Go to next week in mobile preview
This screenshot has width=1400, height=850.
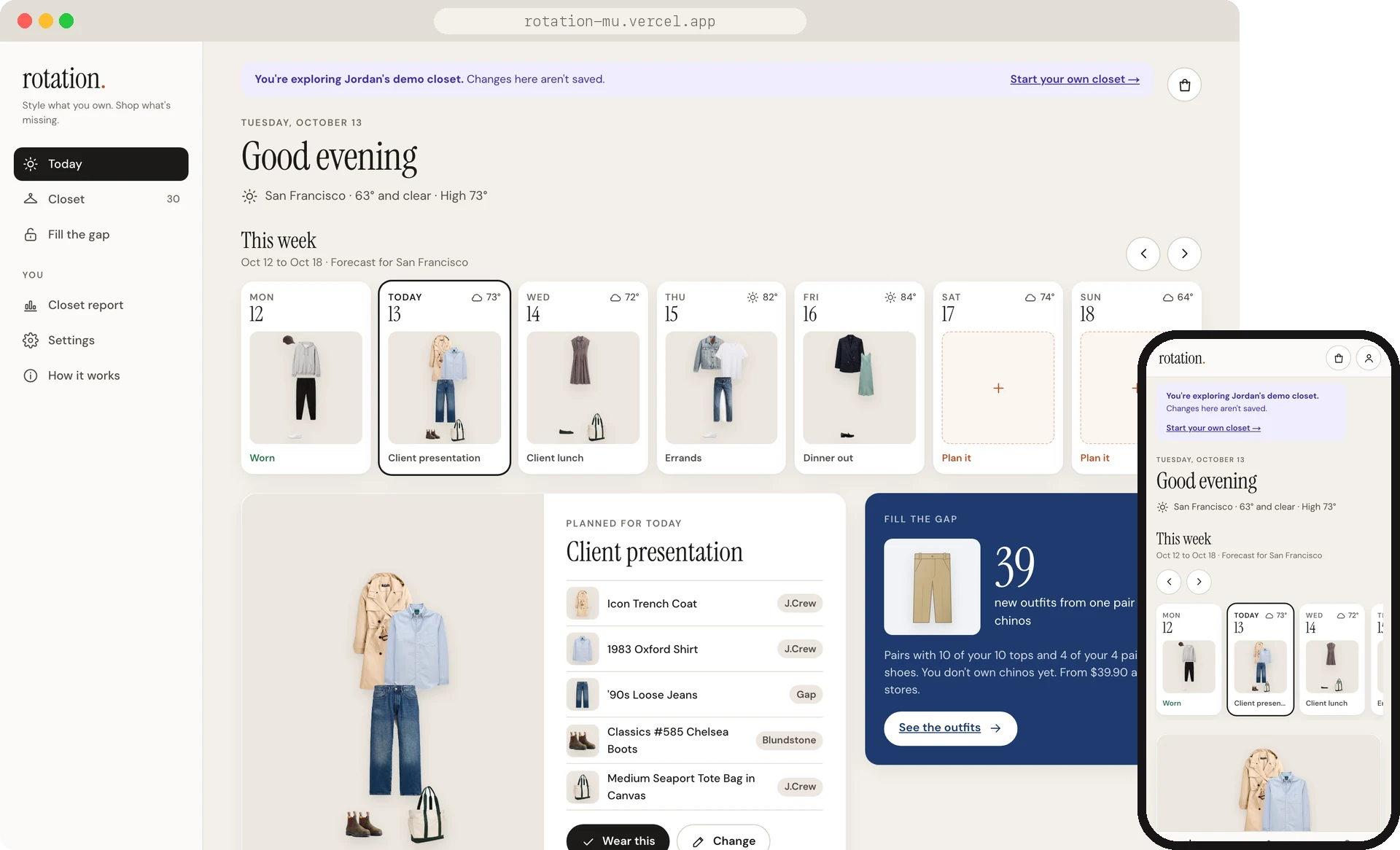(1199, 581)
